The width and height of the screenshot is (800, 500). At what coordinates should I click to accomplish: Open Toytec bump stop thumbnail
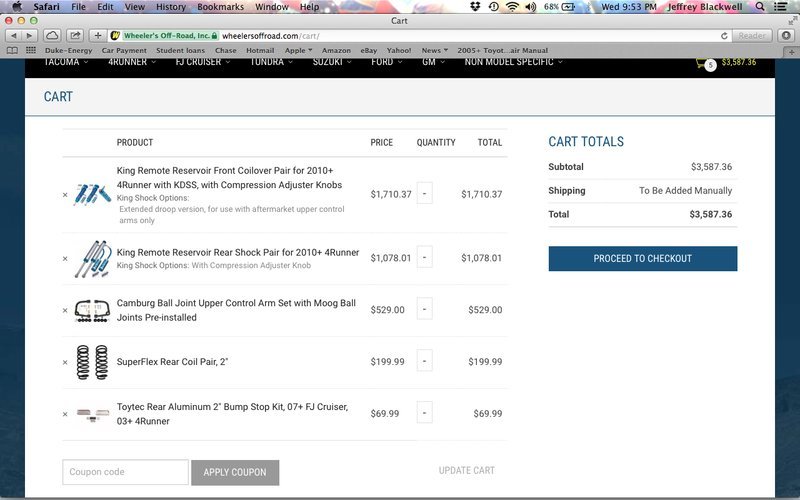93,414
